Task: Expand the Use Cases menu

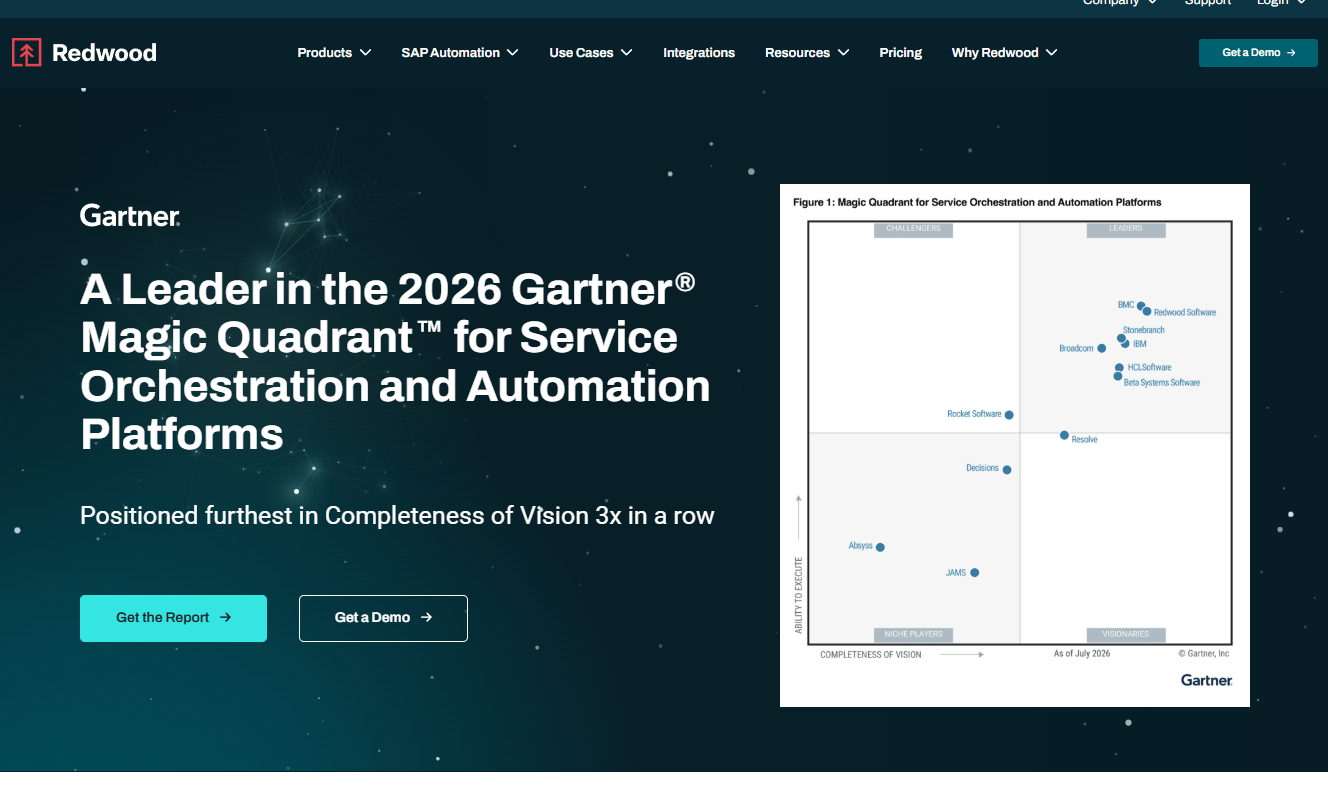Action: [x=591, y=52]
